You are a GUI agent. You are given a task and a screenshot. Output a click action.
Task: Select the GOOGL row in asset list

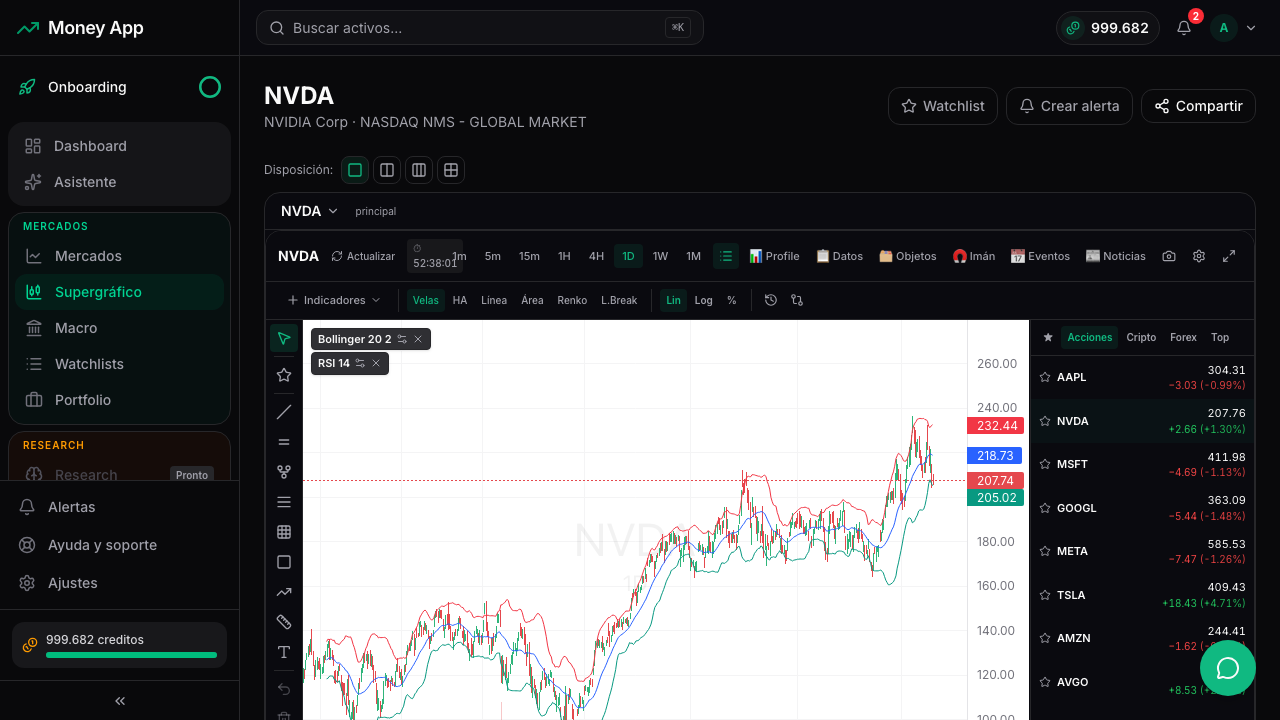1141,508
